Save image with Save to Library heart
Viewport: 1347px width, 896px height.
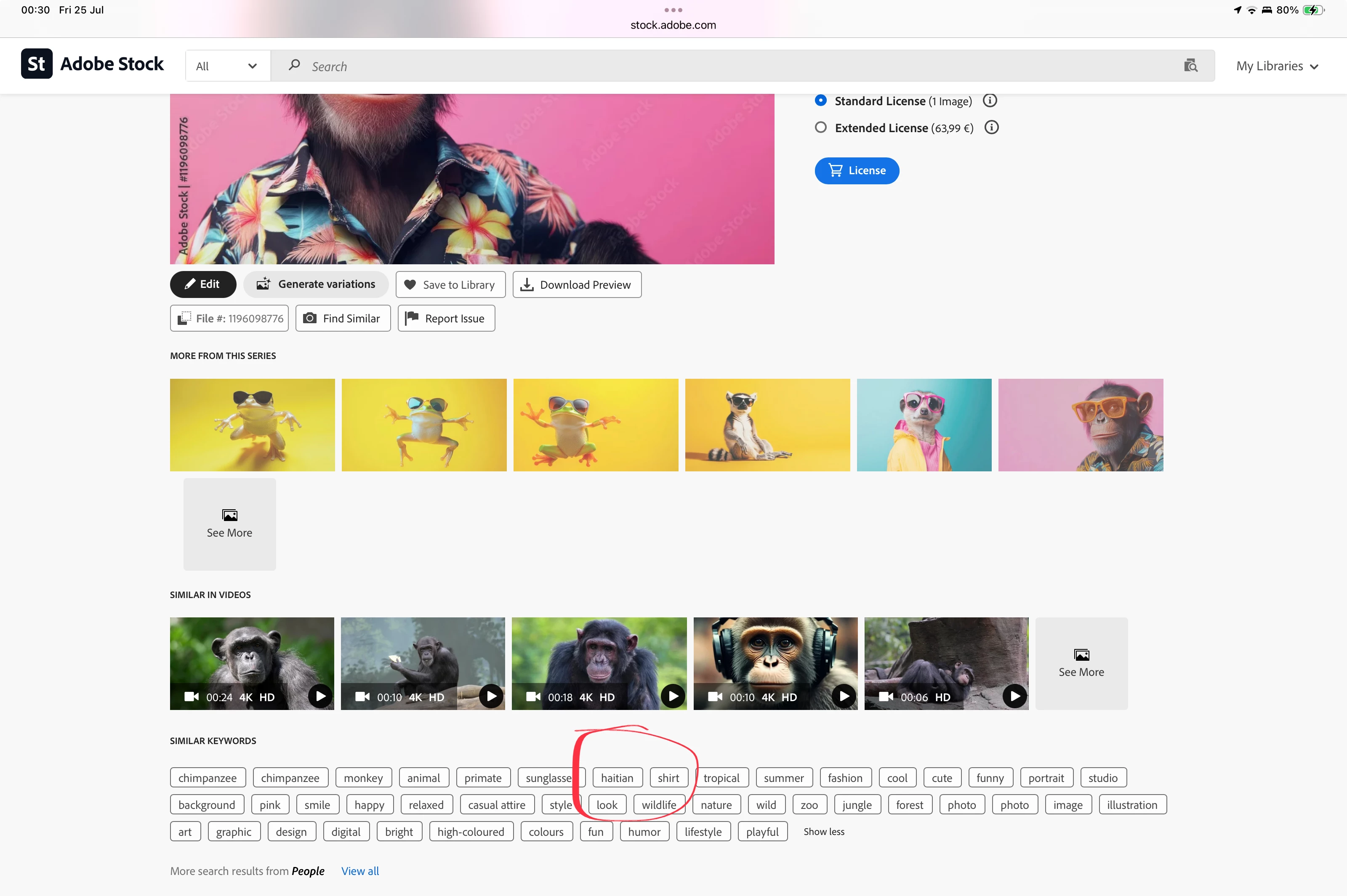[x=450, y=284]
